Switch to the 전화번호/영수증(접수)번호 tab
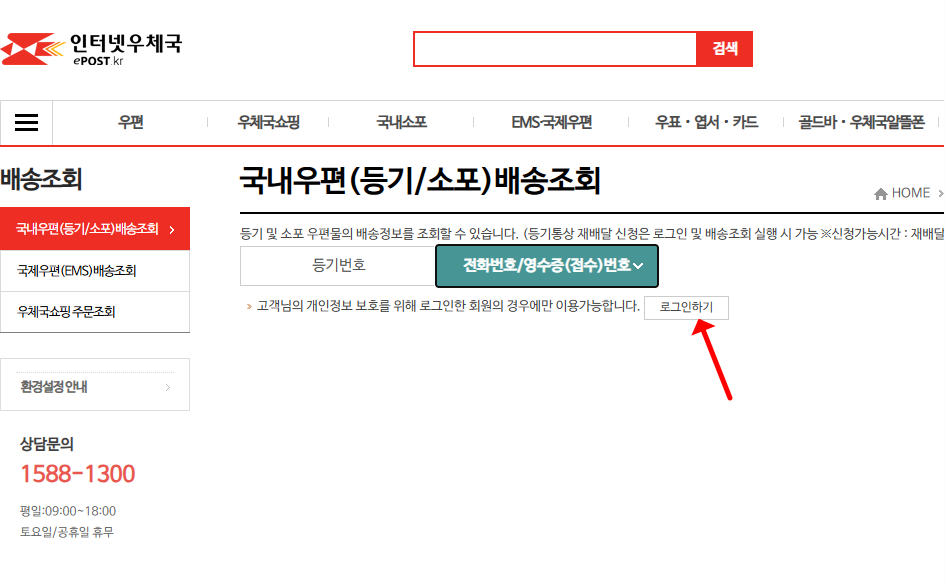The height and width of the screenshot is (586, 945). pos(547,265)
